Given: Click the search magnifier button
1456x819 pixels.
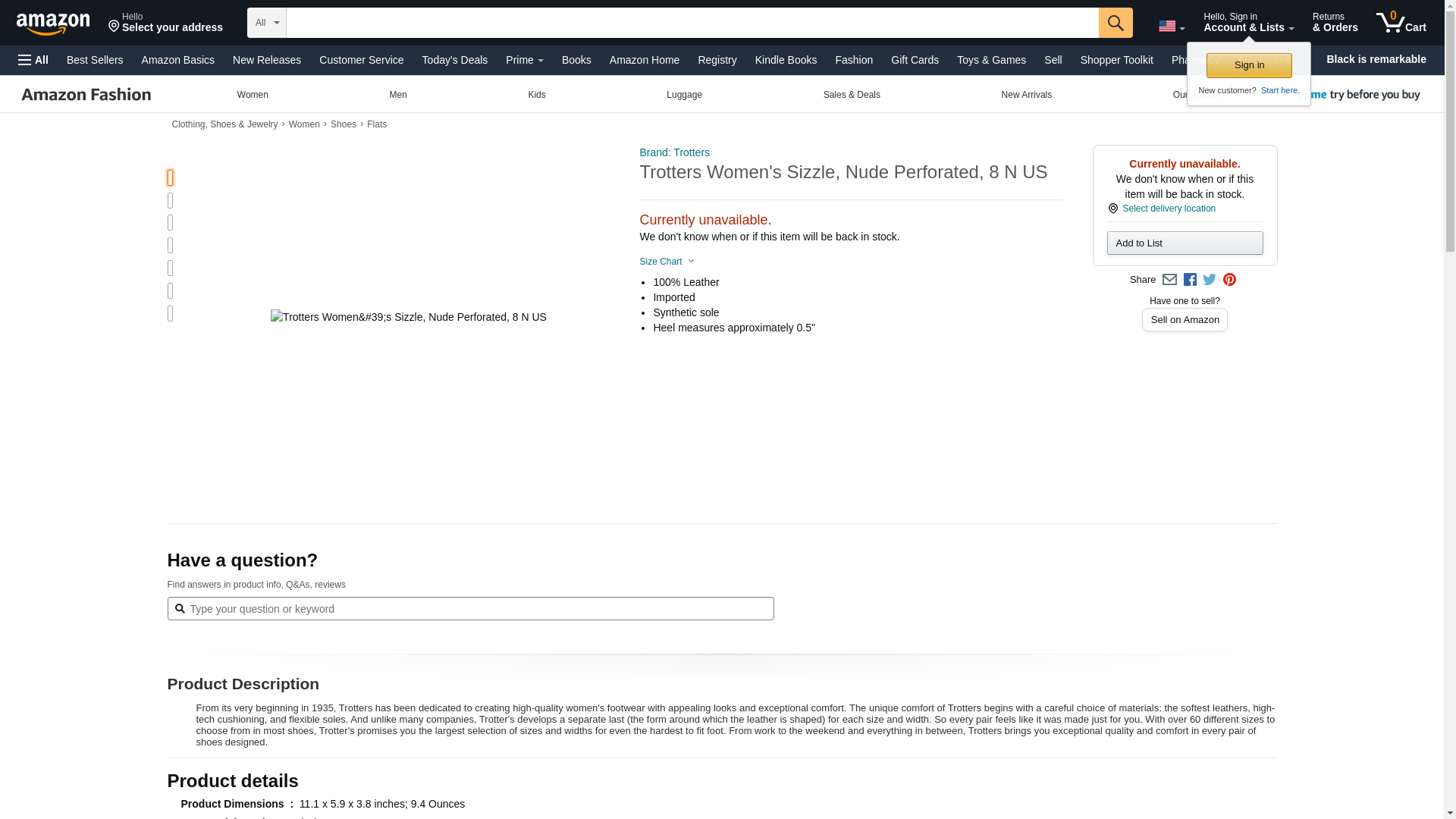Looking at the screenshot, I should coord(1115,23).
